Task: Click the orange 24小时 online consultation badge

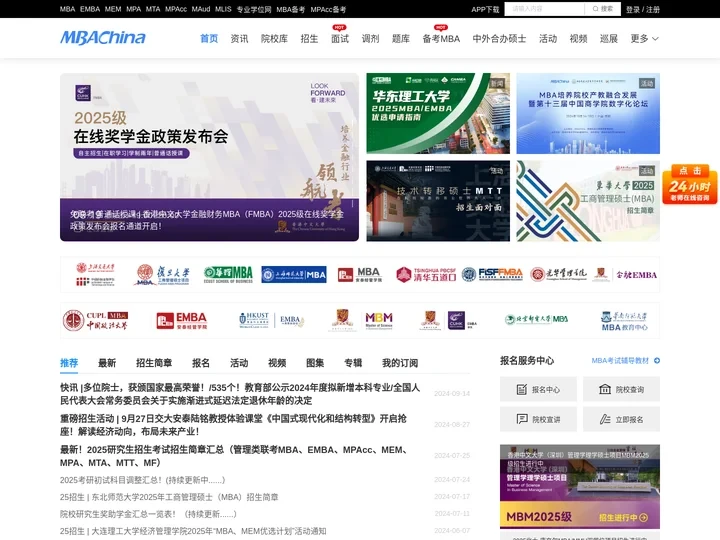Action: pos(690,184)
